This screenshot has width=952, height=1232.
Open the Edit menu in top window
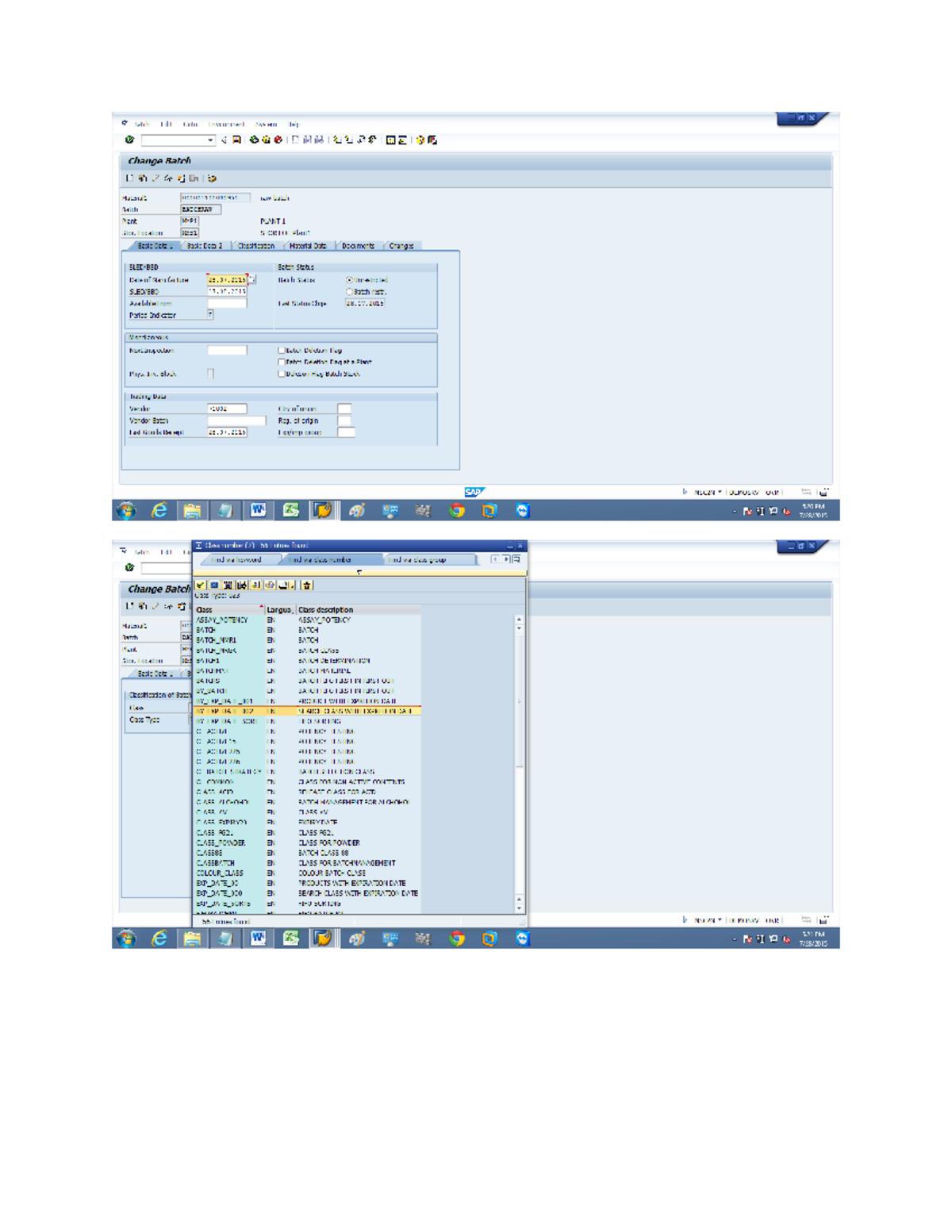tap(167, 125)
